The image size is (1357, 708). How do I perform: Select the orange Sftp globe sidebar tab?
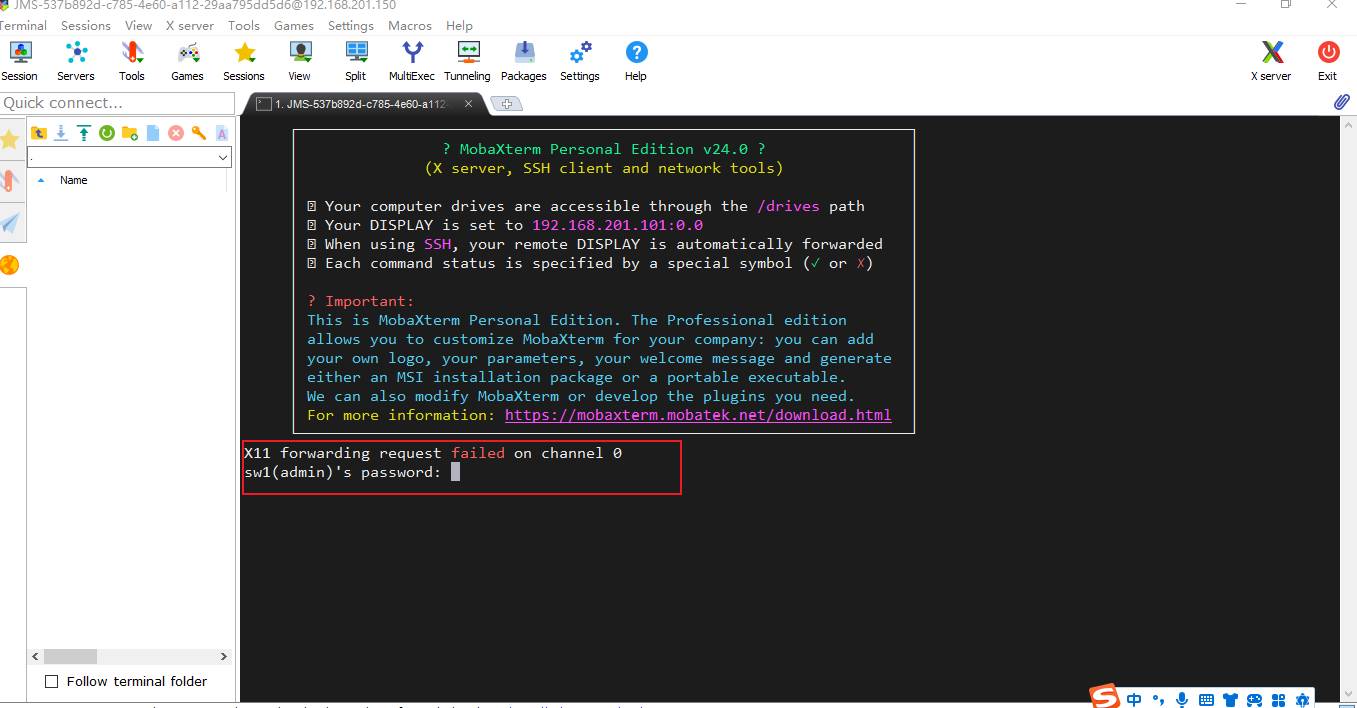(x=10, y=265)
